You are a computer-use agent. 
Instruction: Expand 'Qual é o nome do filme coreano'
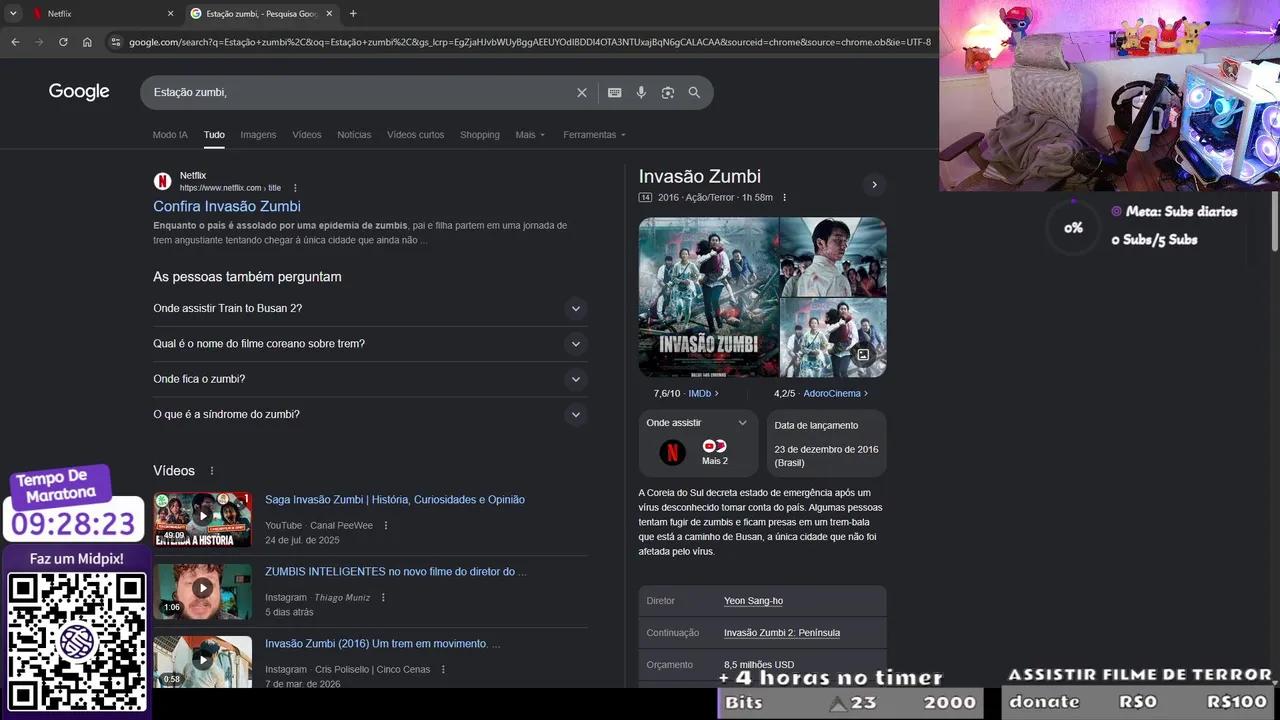(369, 344)
